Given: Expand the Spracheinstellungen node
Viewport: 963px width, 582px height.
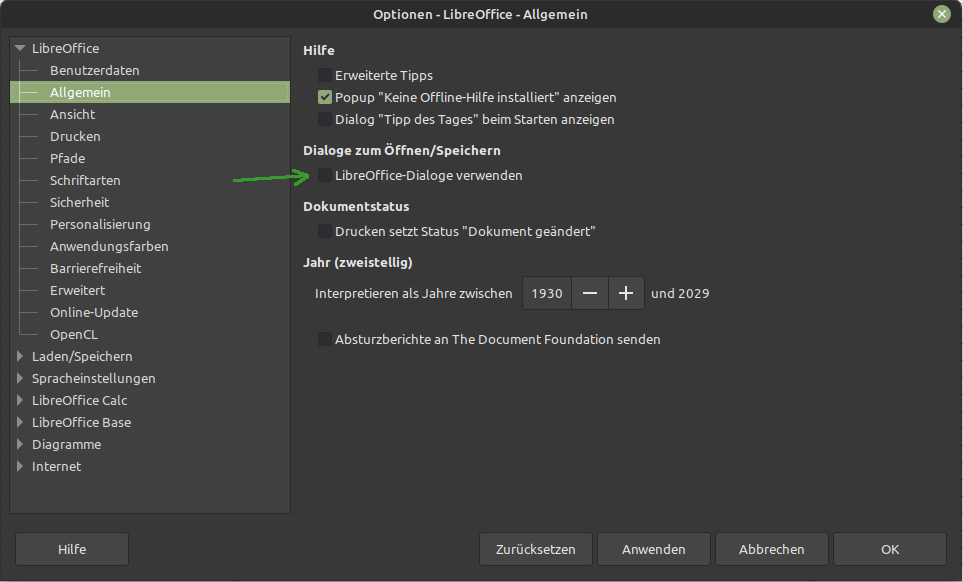Looking at the screenshot, I should (x=20, y=378).
